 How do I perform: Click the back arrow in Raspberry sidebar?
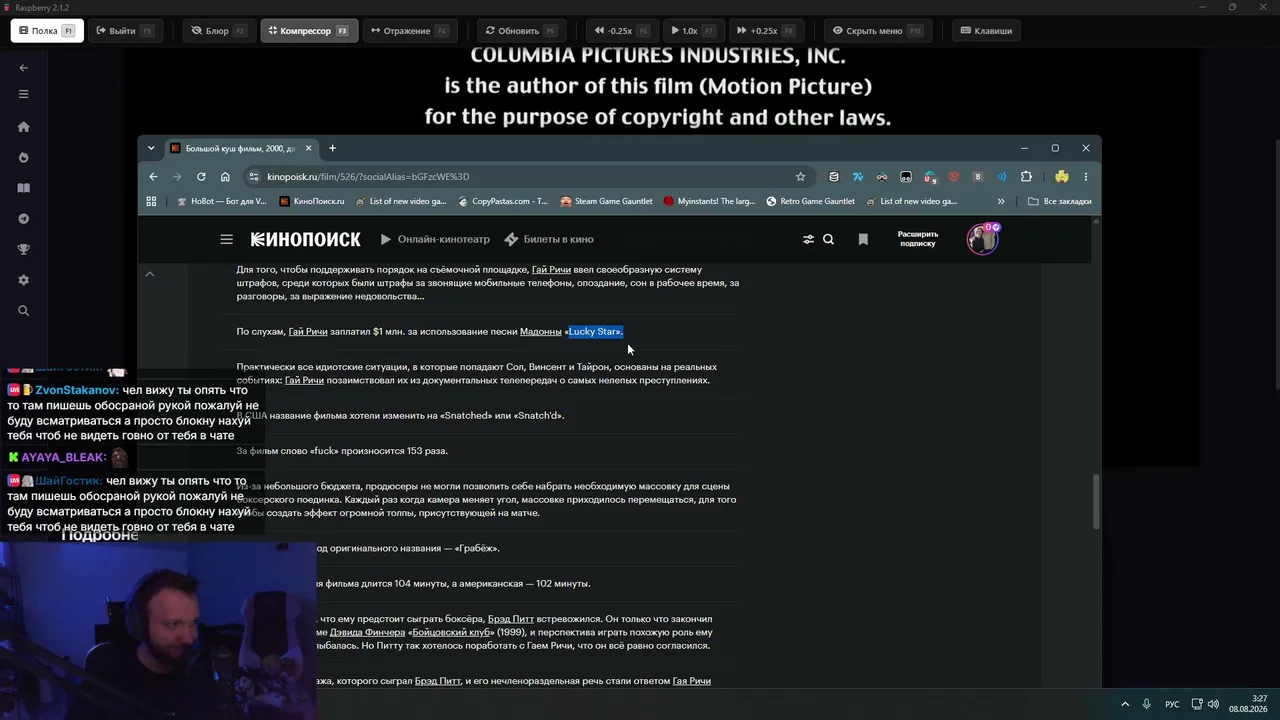coord(24,68)
